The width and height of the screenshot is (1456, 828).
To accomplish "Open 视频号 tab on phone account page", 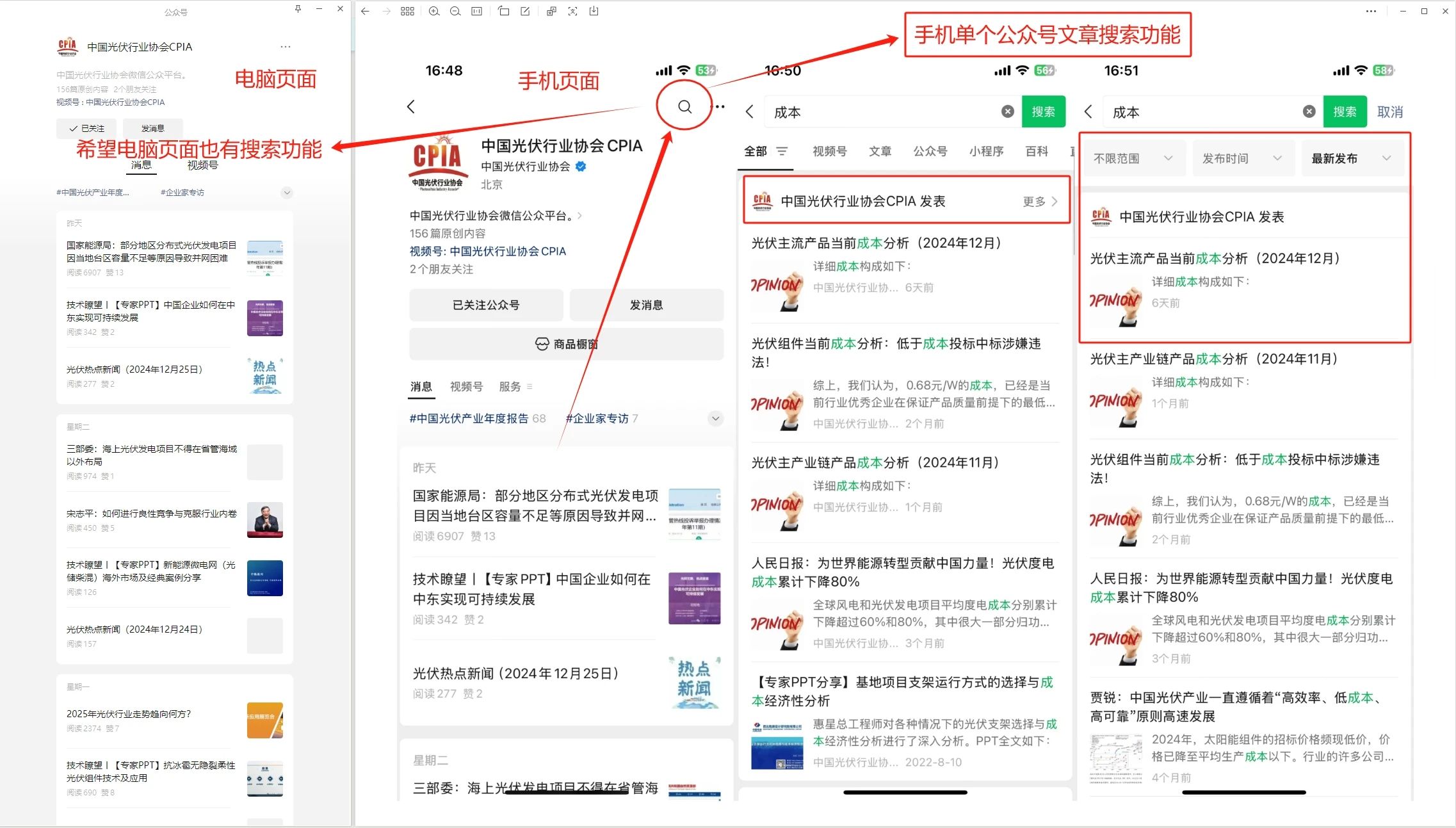I will [x=466, y=386].
